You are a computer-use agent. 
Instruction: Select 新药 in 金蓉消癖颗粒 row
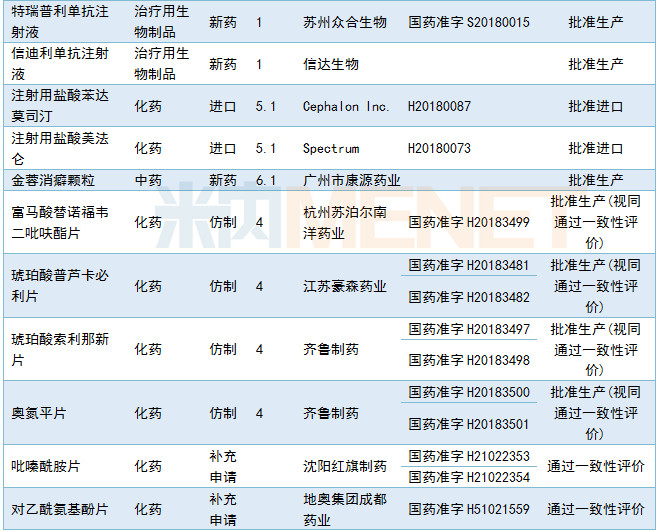coord(223,181)
